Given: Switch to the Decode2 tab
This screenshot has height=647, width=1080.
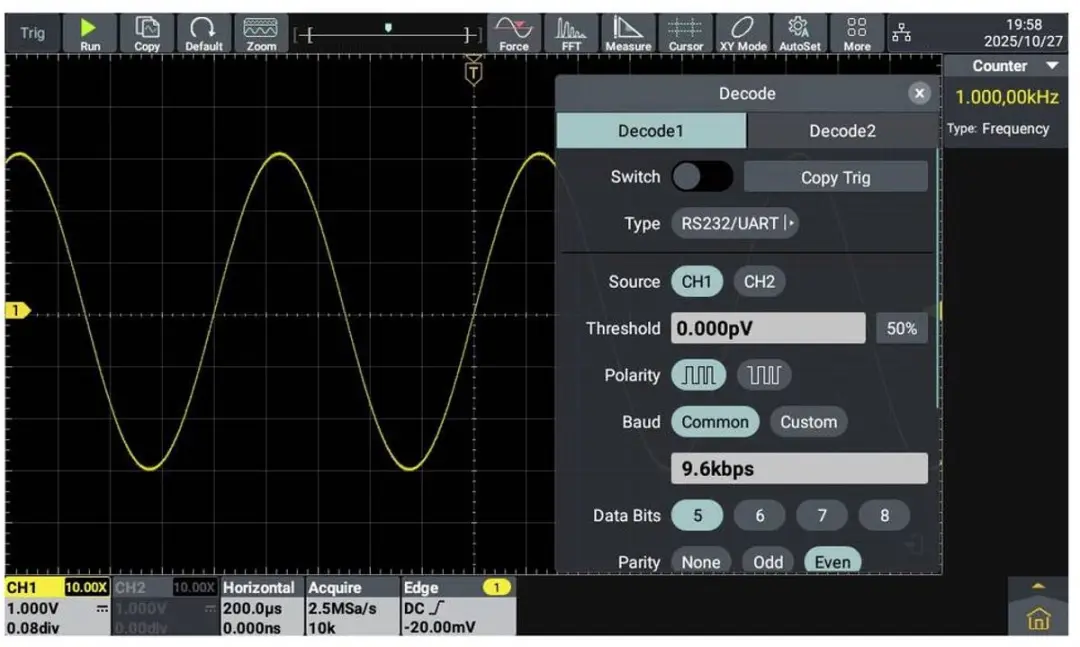Looking at the screenshot, I should [x=842, y=131].
